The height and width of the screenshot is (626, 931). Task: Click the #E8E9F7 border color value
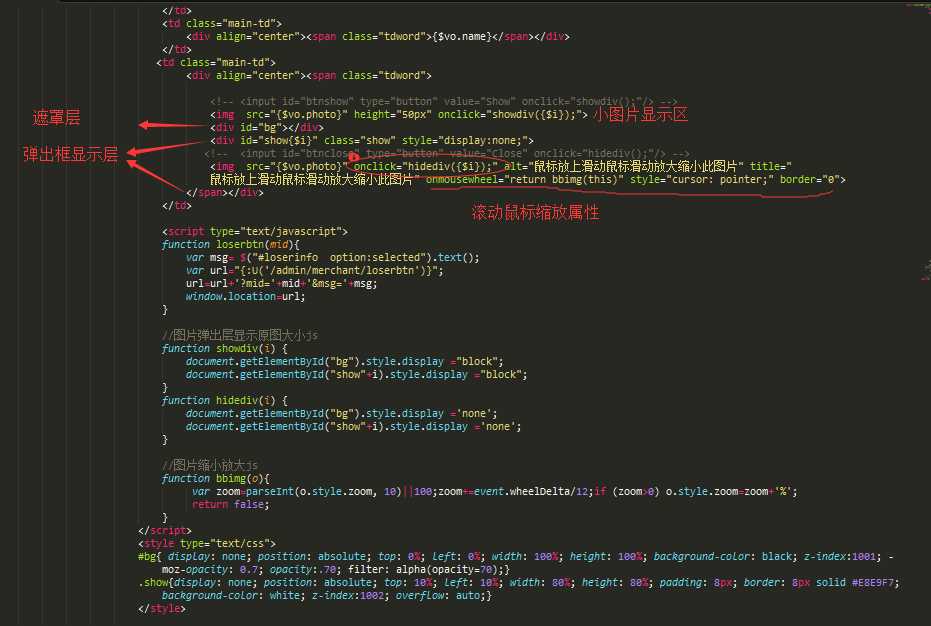[x=875, y=583]
